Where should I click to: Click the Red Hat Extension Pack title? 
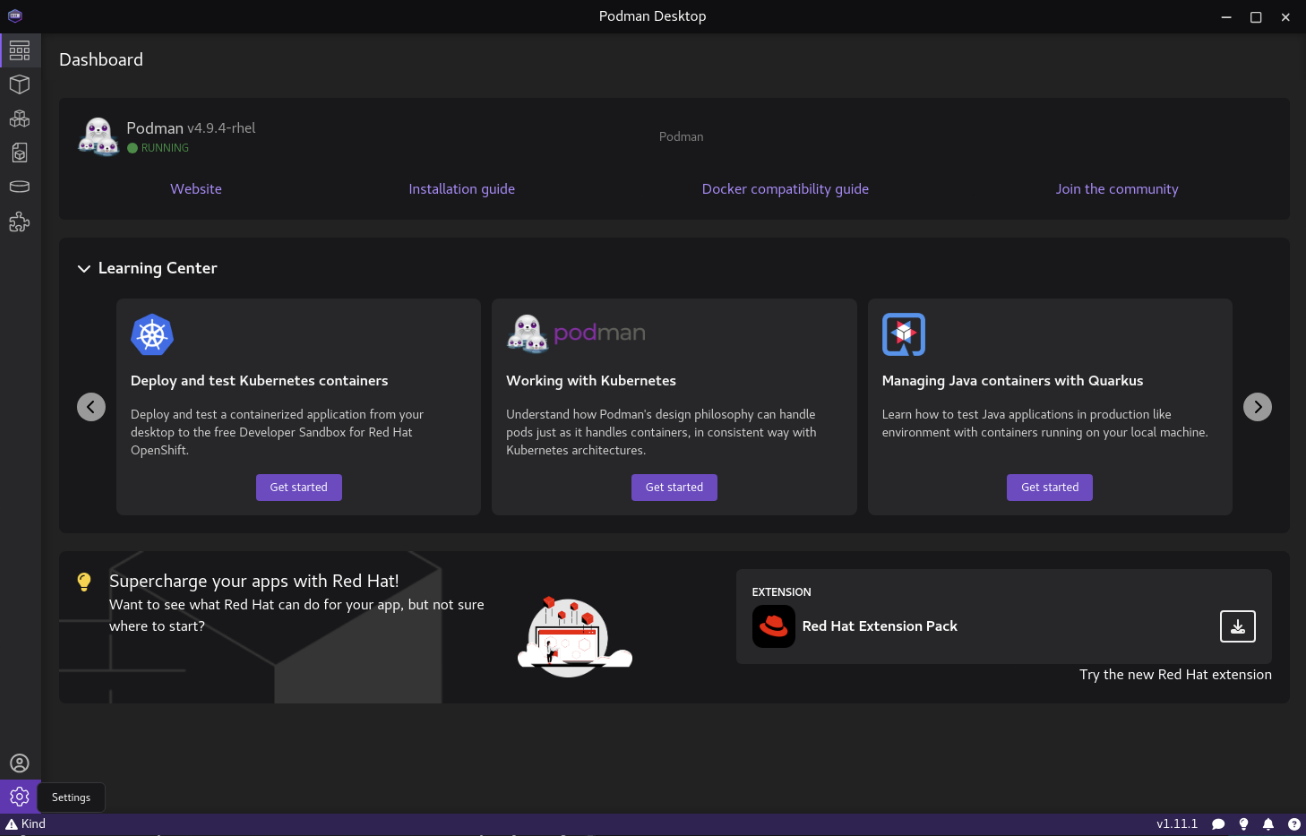tap(880, 626)
